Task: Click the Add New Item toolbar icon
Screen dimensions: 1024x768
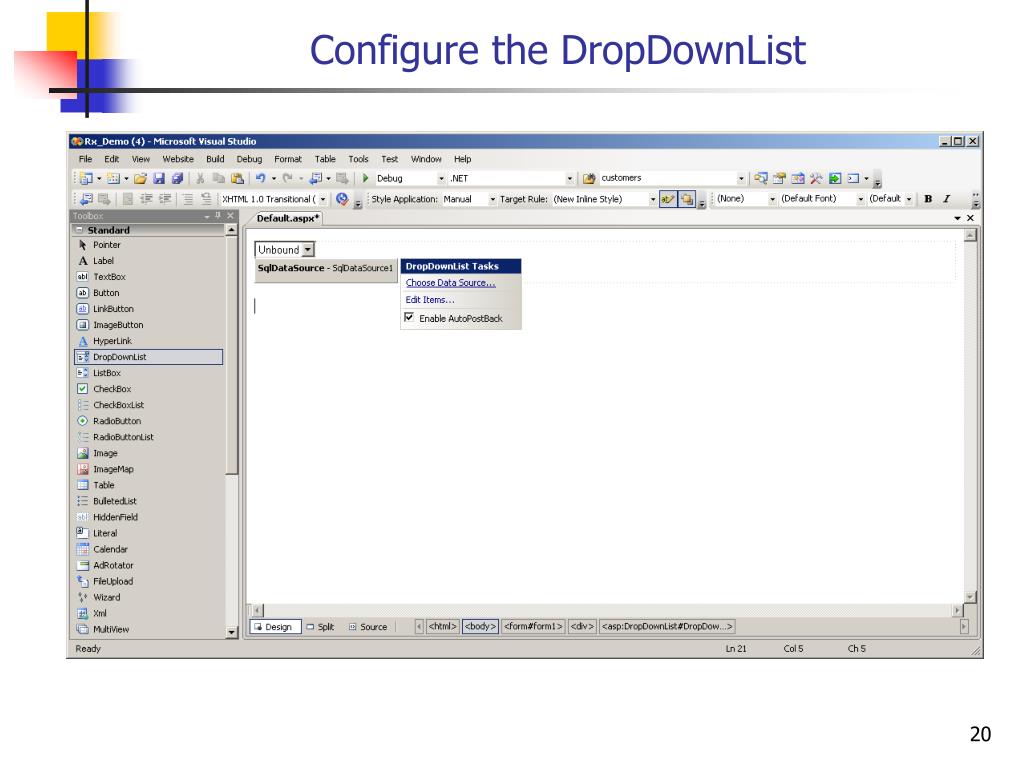Action: pos(114,178)
